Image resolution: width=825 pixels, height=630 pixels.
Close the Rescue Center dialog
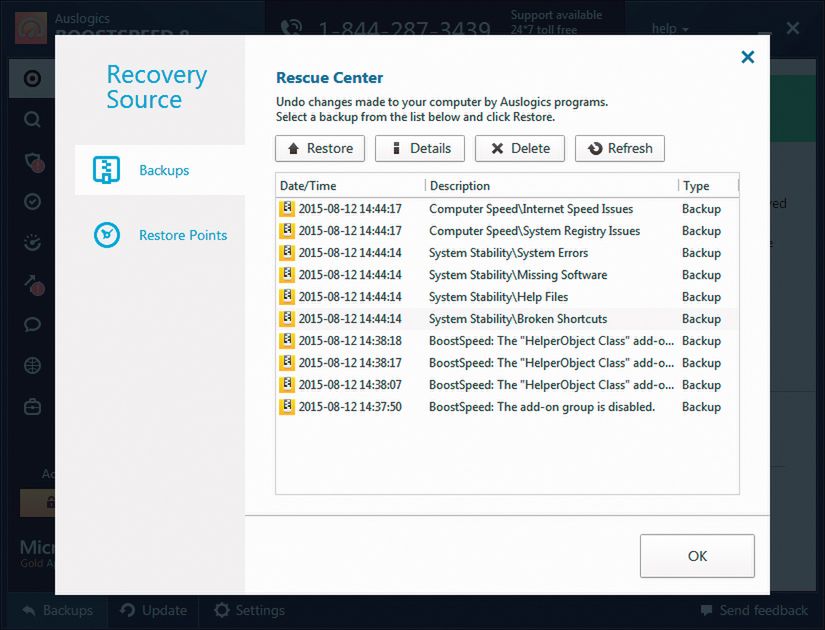point(747,57)
